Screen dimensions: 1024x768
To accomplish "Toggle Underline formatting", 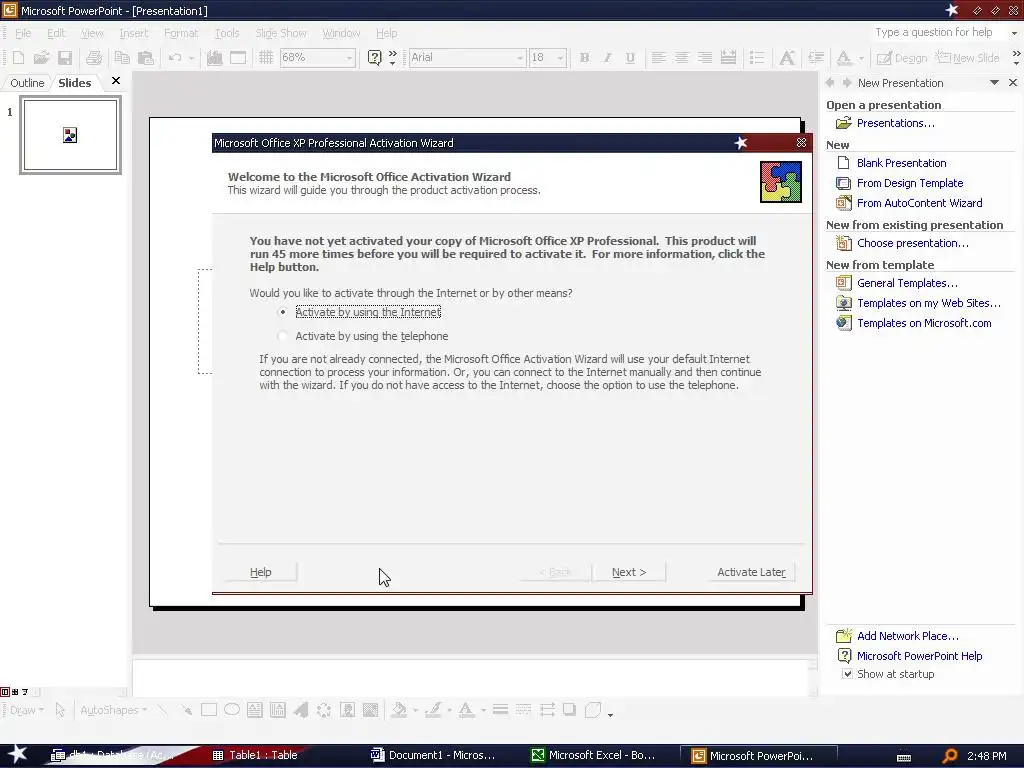I will [x=630, y=57].
